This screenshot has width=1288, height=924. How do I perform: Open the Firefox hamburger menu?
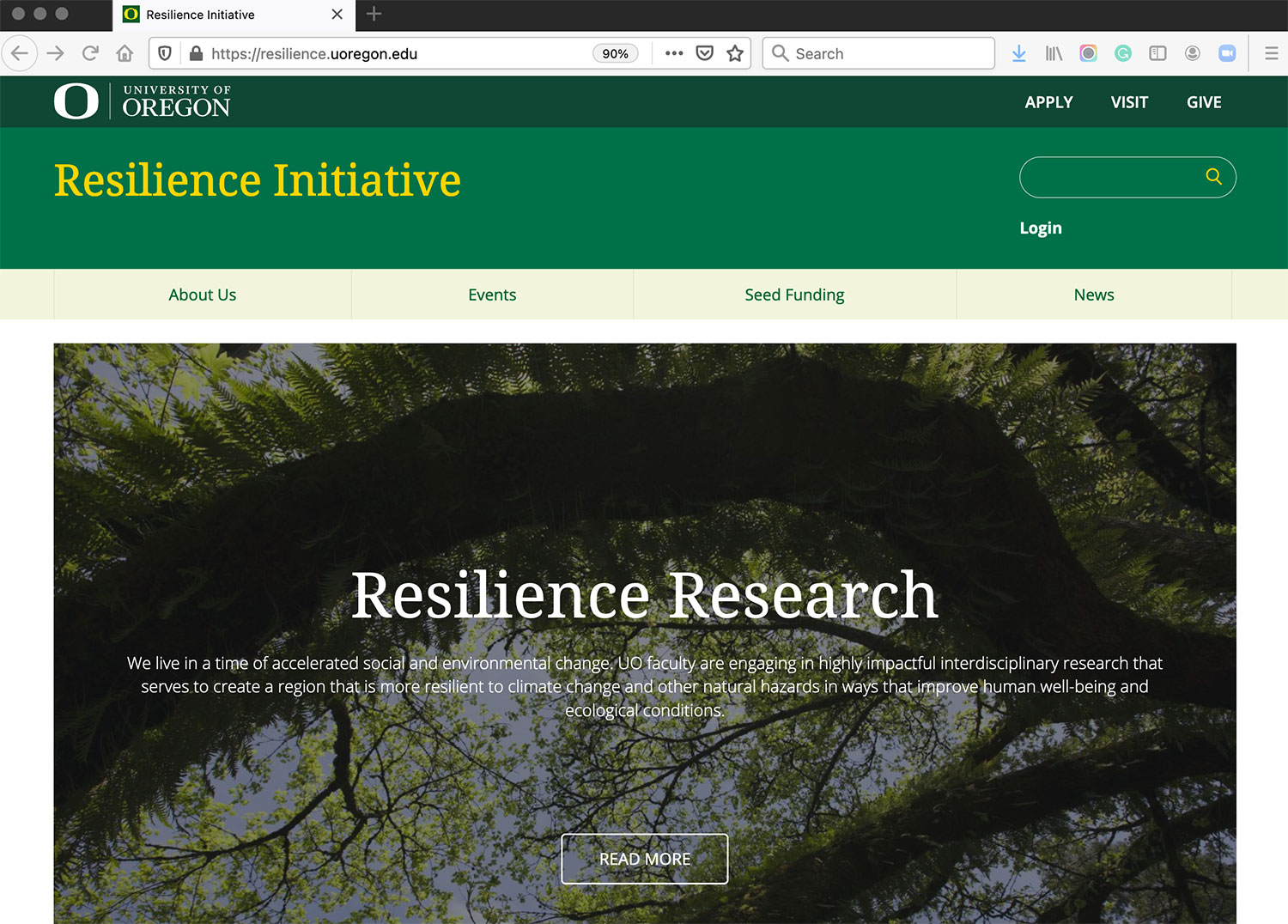pos(1272,53)
